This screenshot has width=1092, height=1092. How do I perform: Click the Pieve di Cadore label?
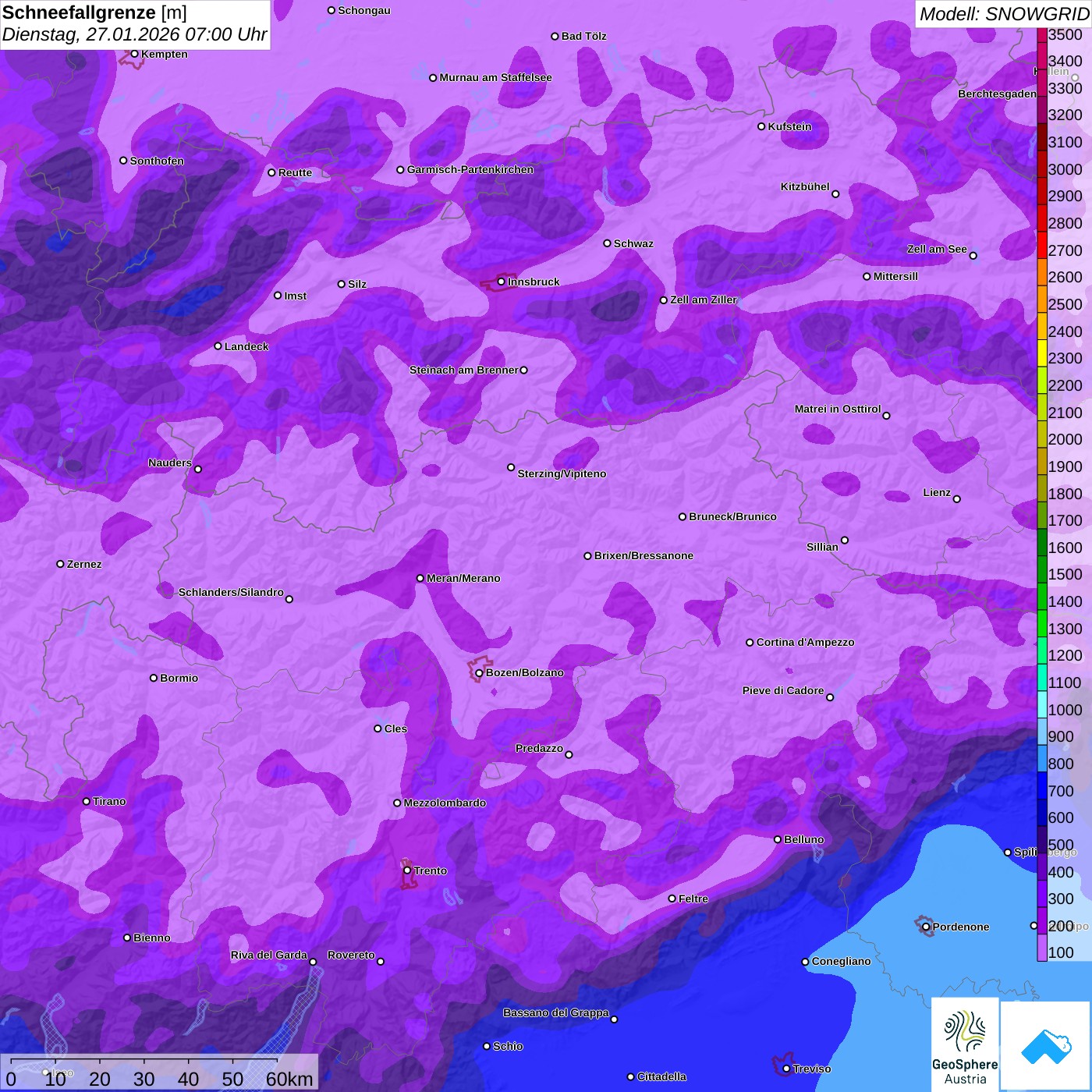tap(783, 690)
